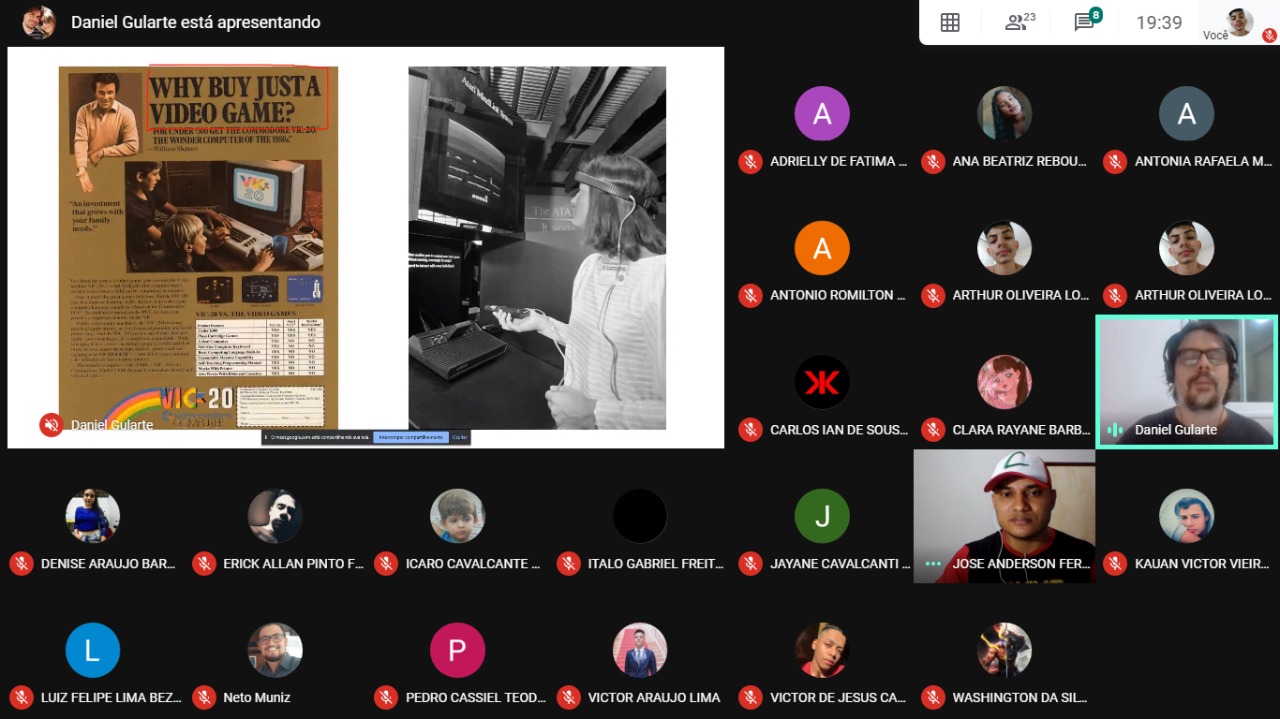Click the Interromper compartilhamento button
The image size is (1280, 719).
point(411,437)
